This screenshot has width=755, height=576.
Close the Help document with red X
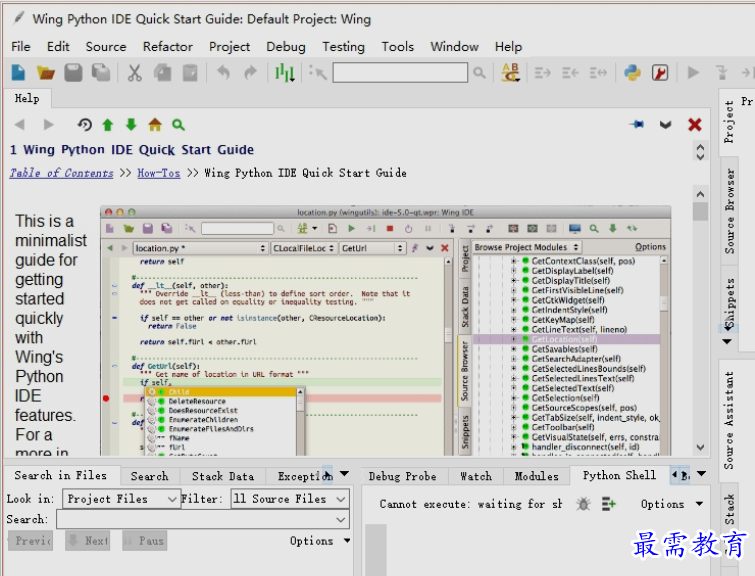695,125
